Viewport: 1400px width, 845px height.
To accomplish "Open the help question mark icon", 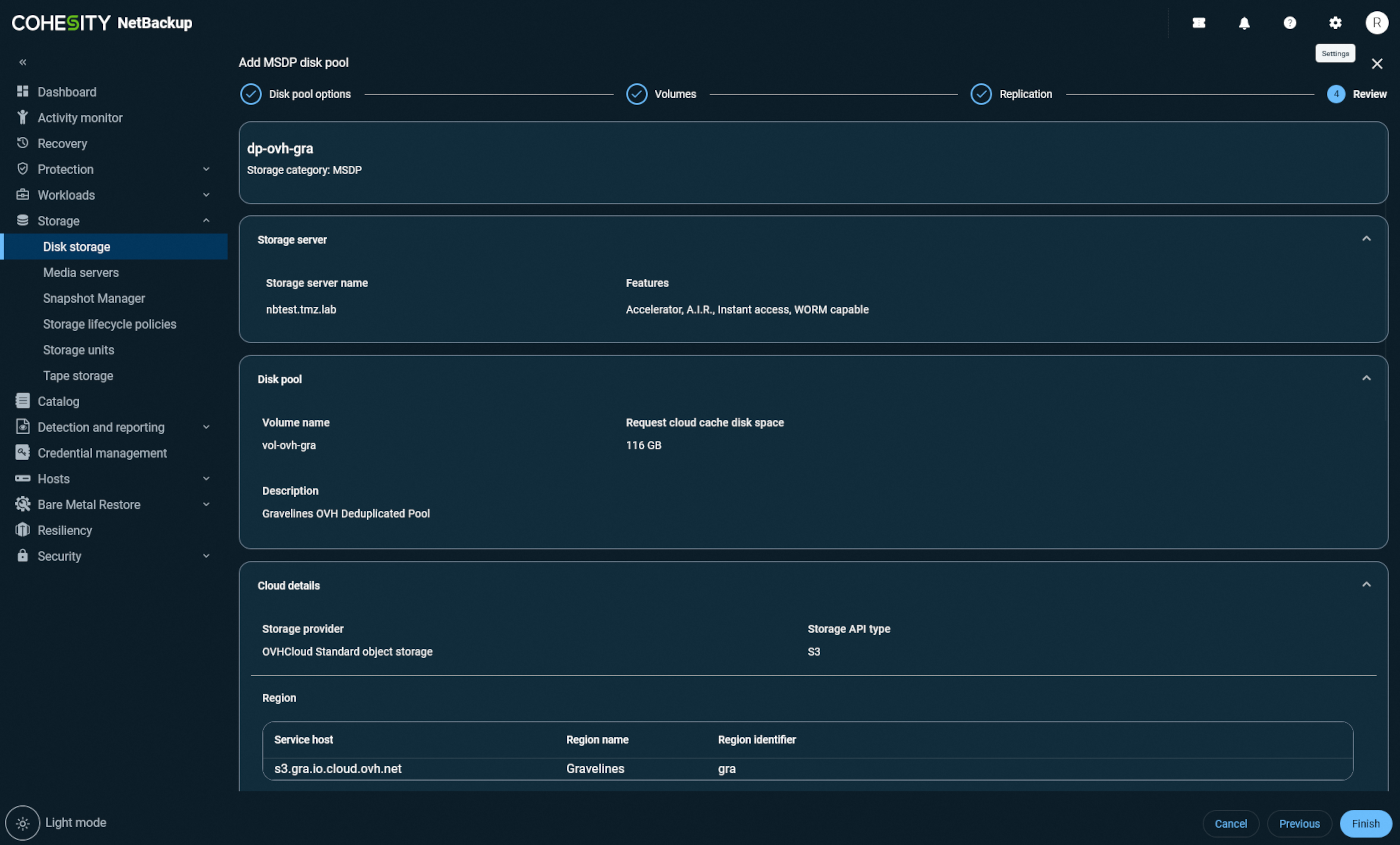I will click(1290, 22).
